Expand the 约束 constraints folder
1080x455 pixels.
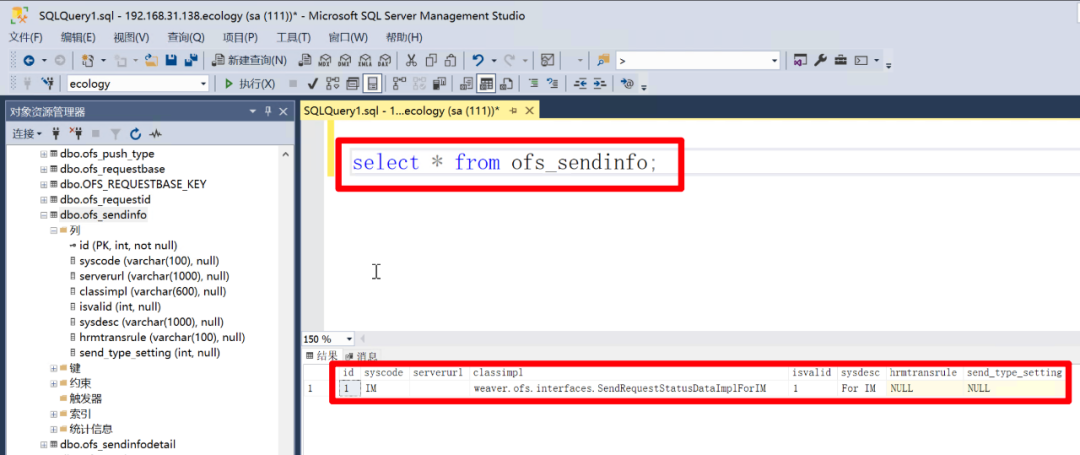pos(53,383)
